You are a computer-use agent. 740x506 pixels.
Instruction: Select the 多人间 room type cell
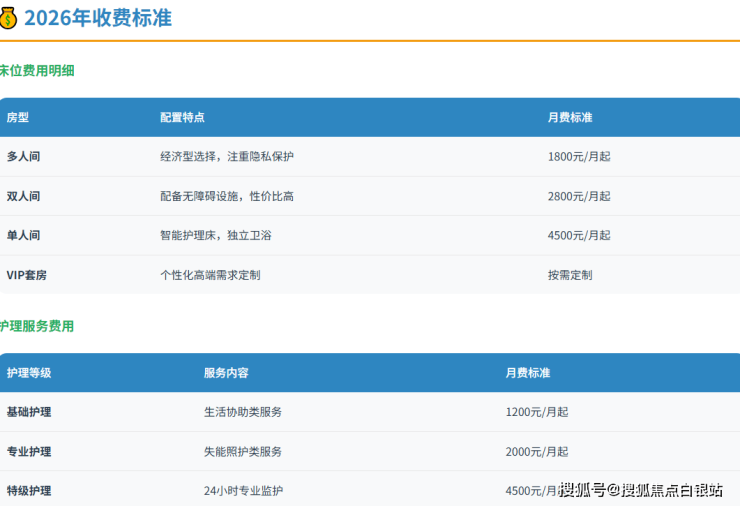point(23,157)
